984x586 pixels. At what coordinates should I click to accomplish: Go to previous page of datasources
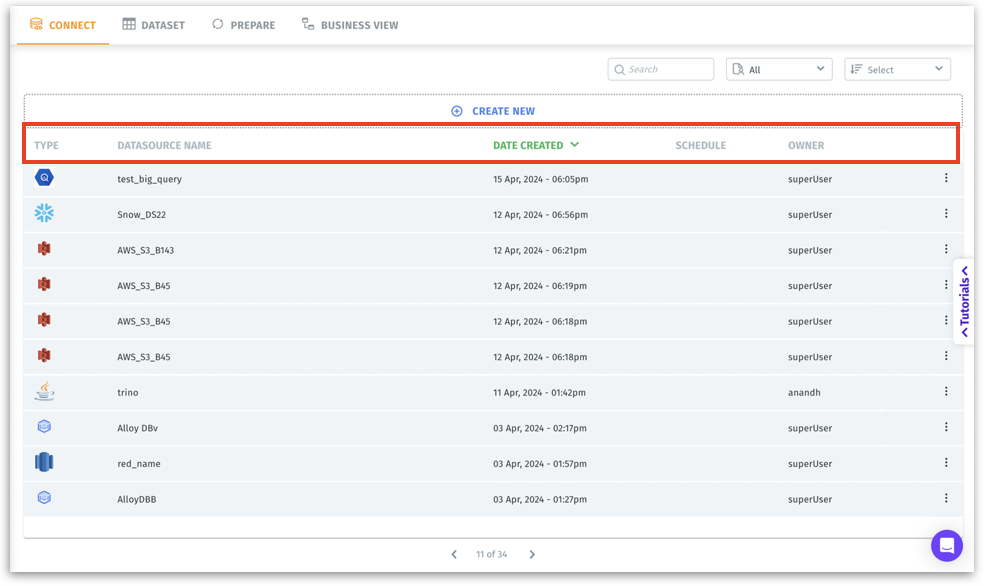[x=454, y=554]
